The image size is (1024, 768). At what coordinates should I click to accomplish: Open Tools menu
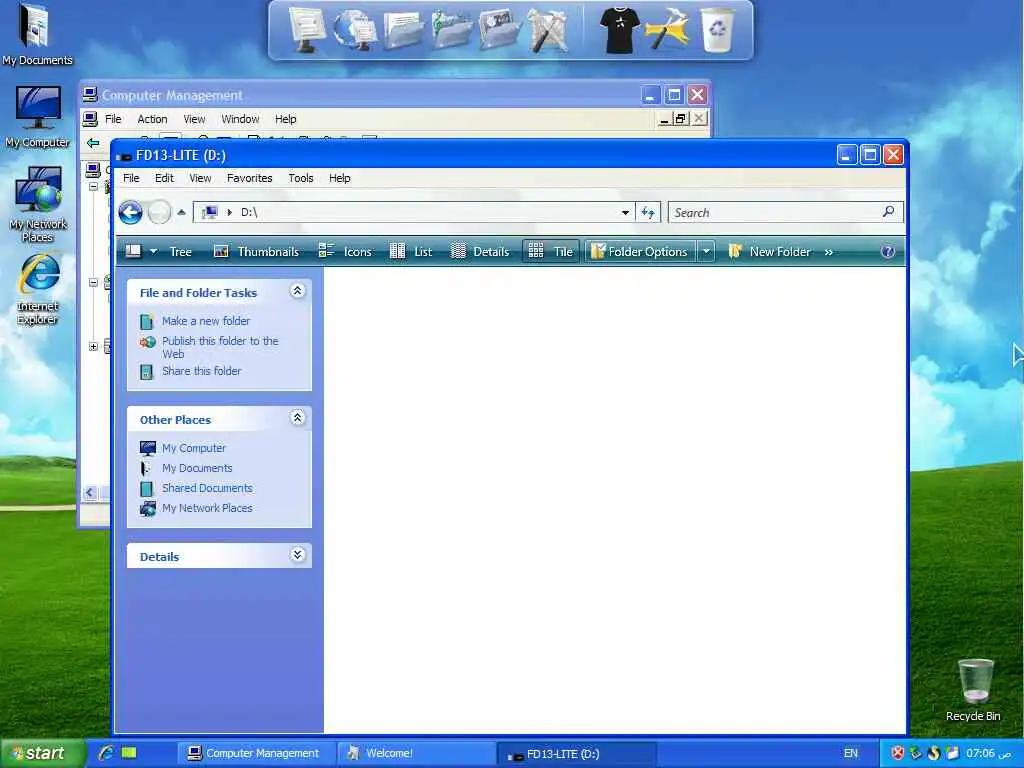(301, 178)
